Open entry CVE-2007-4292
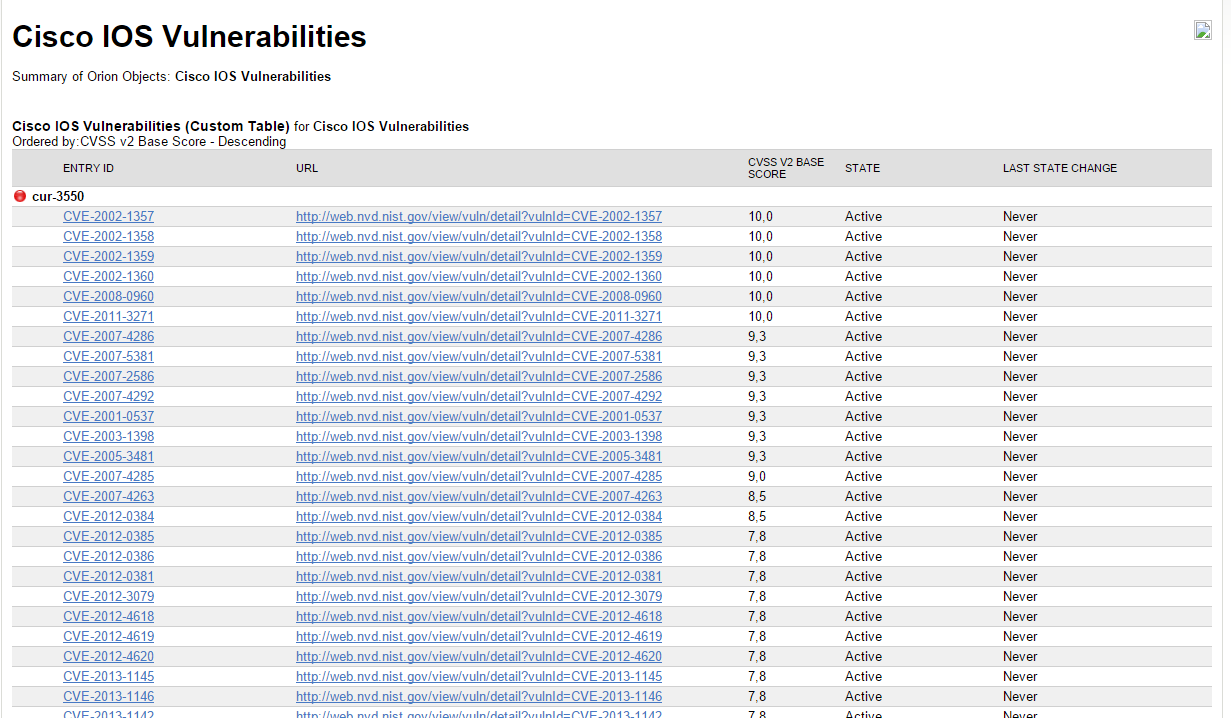Screen dimensions: 1231x718 coord(108,396)
